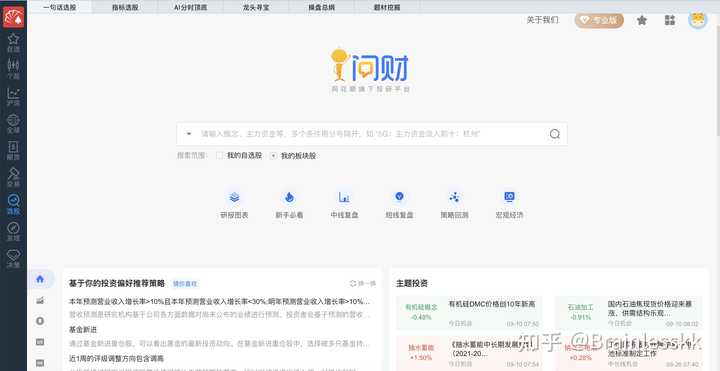Open news 国内石油焦现货价格迎来暴涨
Viewport: 720px width, 371px height.
(650, 308)
